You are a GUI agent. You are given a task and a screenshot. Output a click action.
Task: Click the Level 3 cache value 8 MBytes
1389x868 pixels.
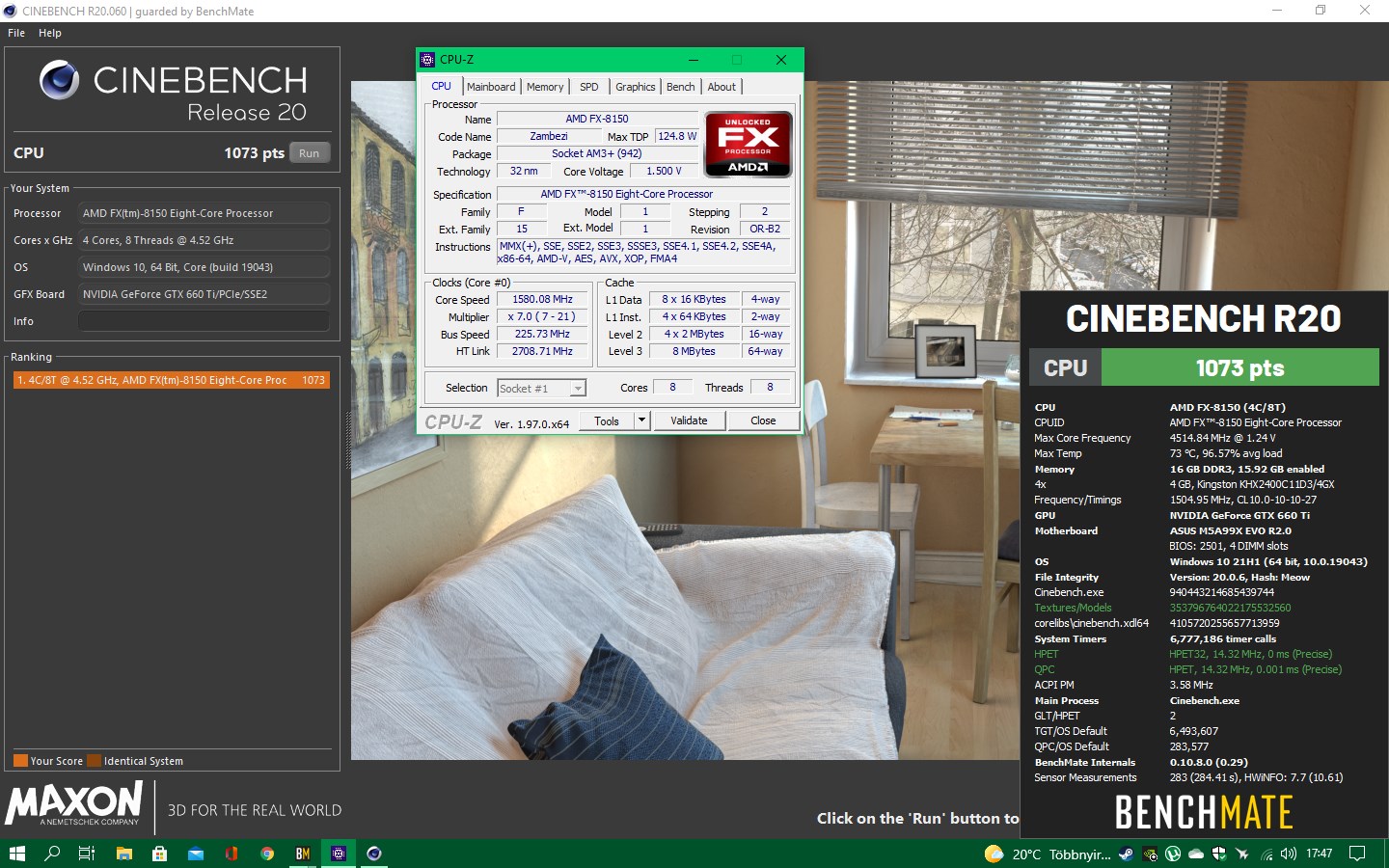pos(694,351)
